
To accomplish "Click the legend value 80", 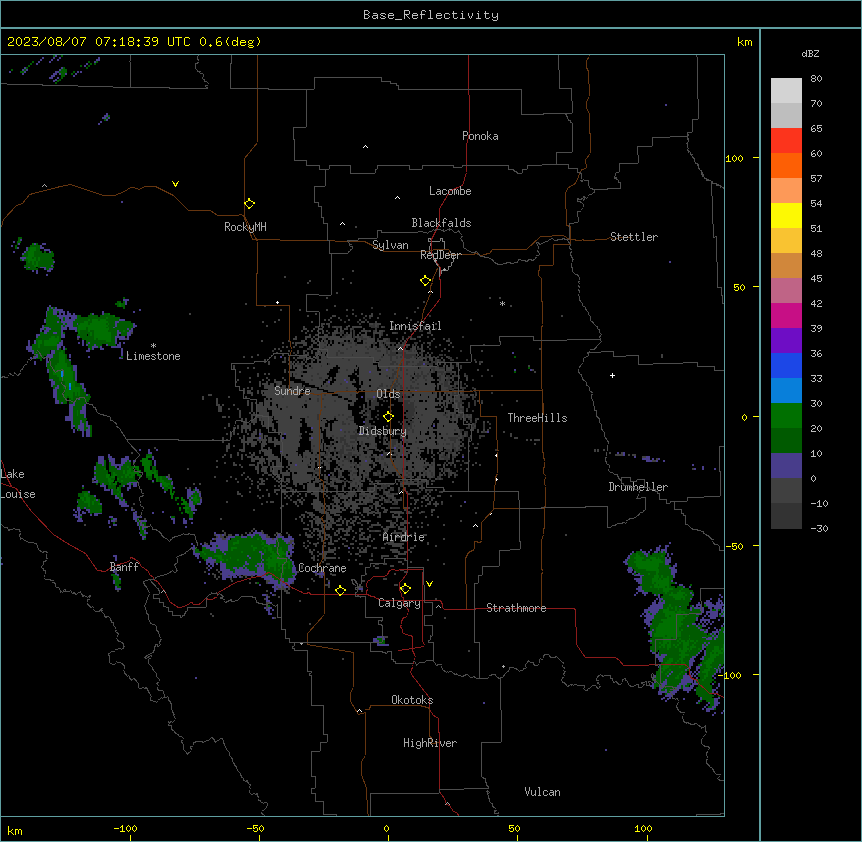I will [816, 79].
